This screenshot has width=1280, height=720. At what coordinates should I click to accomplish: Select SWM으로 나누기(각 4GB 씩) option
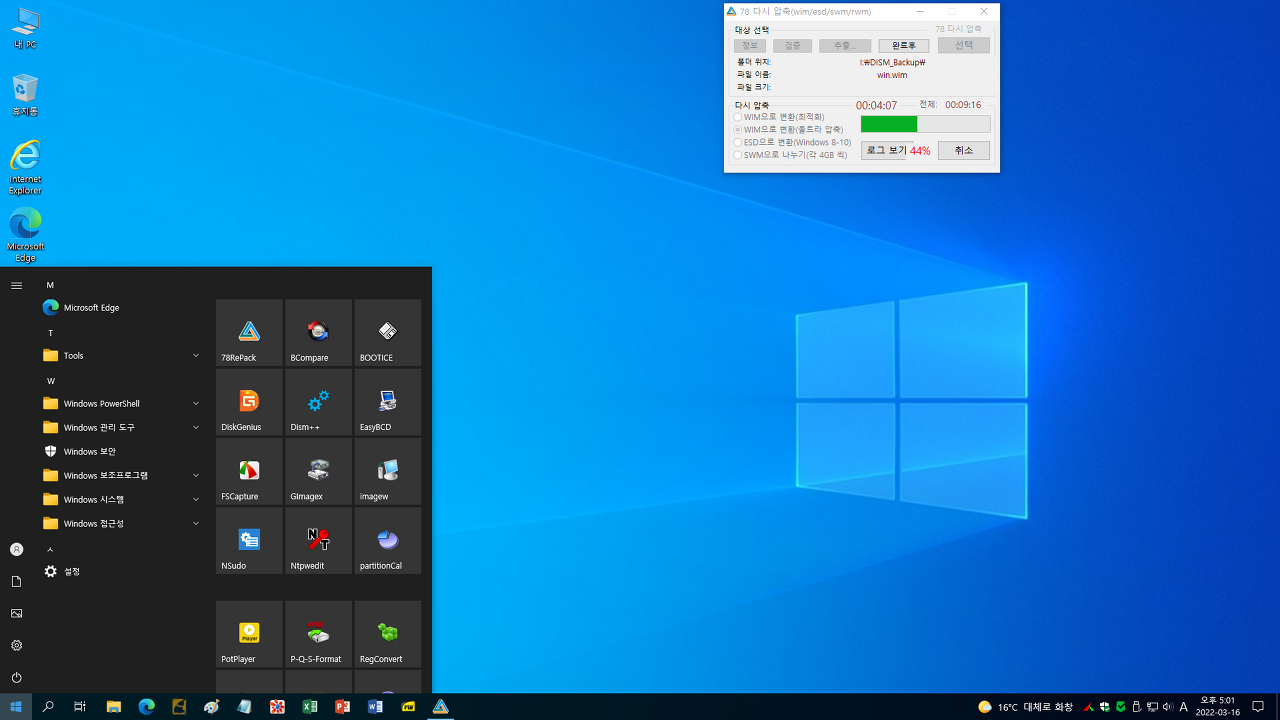[x=790, y=155]
